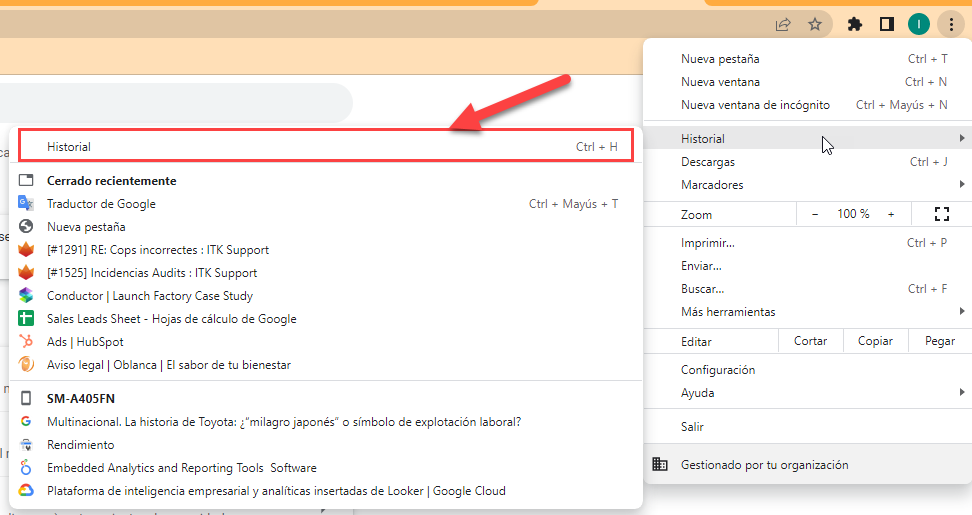Click the green Sheets icon for Sales Leads
Viewport: 972px width, 515px height.
[x=26, y=318]
